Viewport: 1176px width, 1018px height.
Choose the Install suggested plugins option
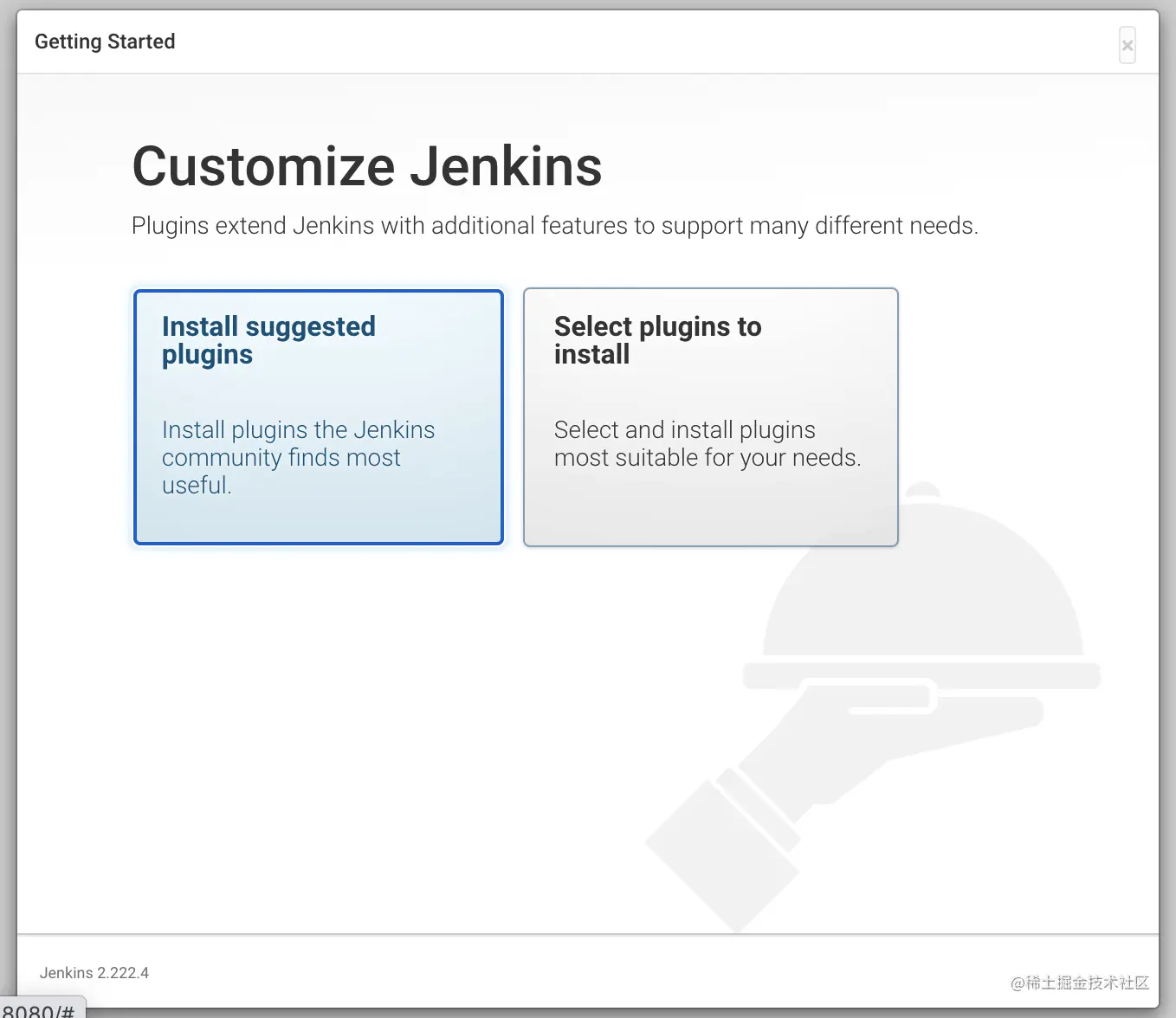click(x=319, y=417)
